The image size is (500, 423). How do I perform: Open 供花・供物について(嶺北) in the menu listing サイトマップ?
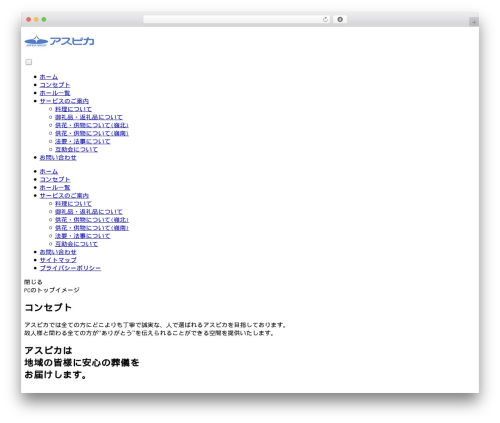(92, 220)
